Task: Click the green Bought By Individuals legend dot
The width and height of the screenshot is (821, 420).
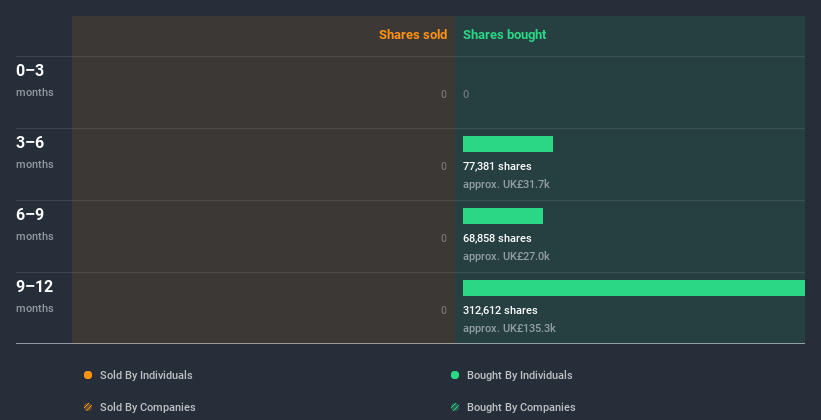Action: [x=455, y=375]
